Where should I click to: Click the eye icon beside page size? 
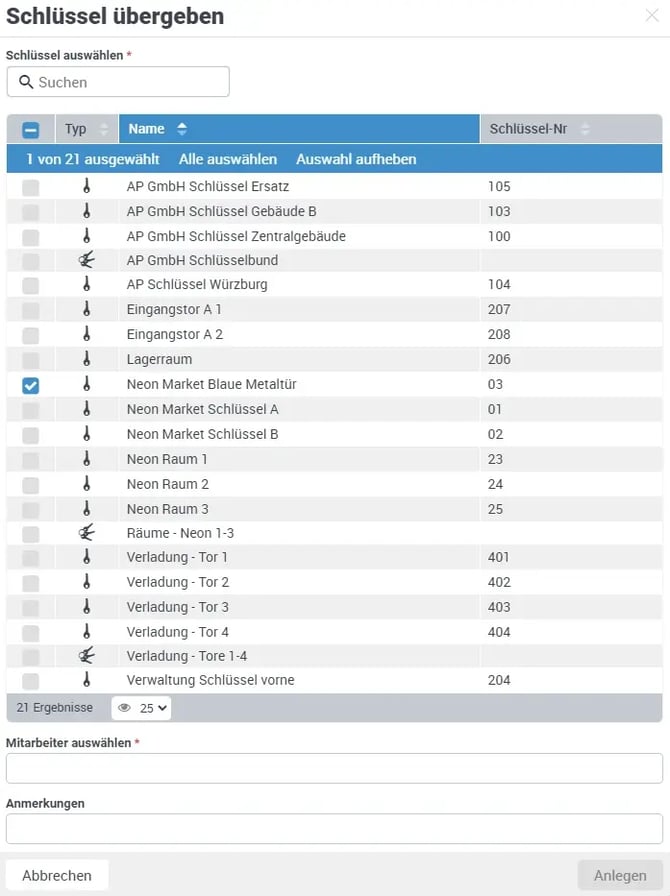124,708
